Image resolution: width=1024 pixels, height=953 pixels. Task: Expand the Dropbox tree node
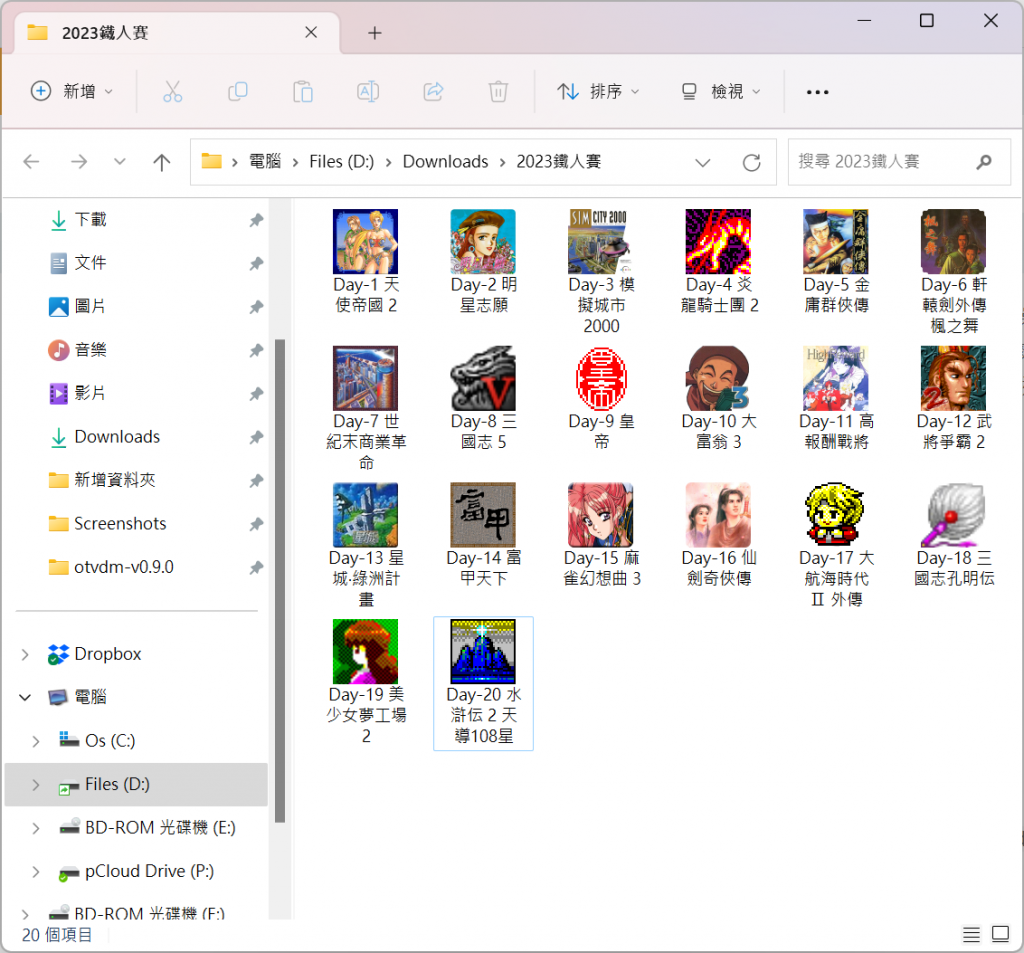25,654
